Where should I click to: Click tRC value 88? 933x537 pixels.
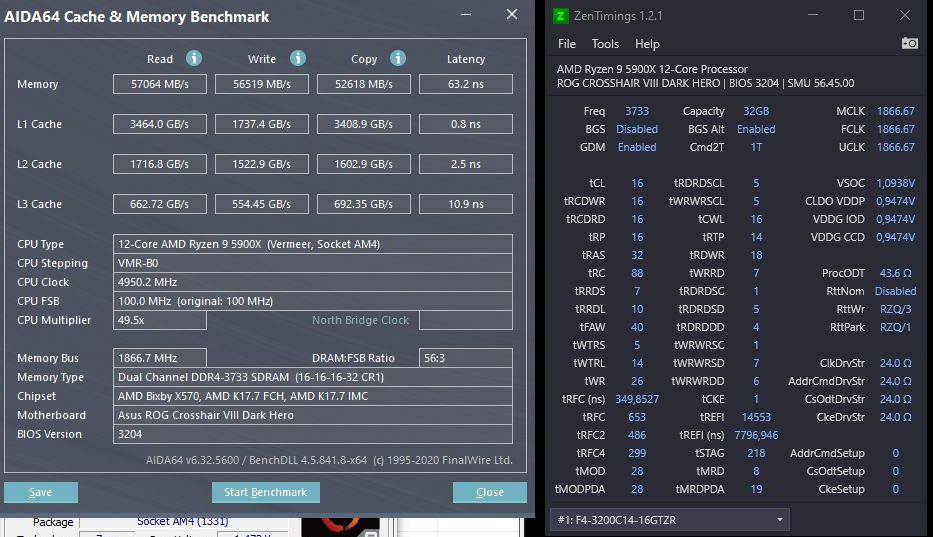[x=637, y=273]
